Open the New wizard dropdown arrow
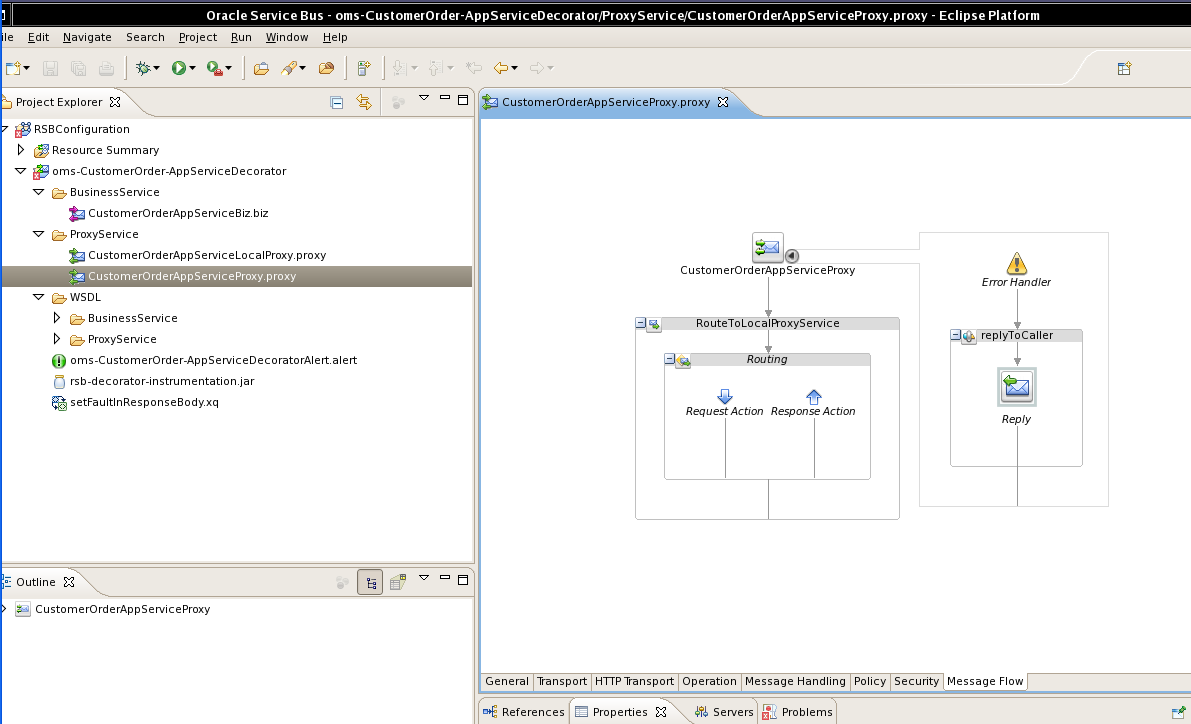Viewport: 1191px width, 724px height. click(x=27, y=68)
